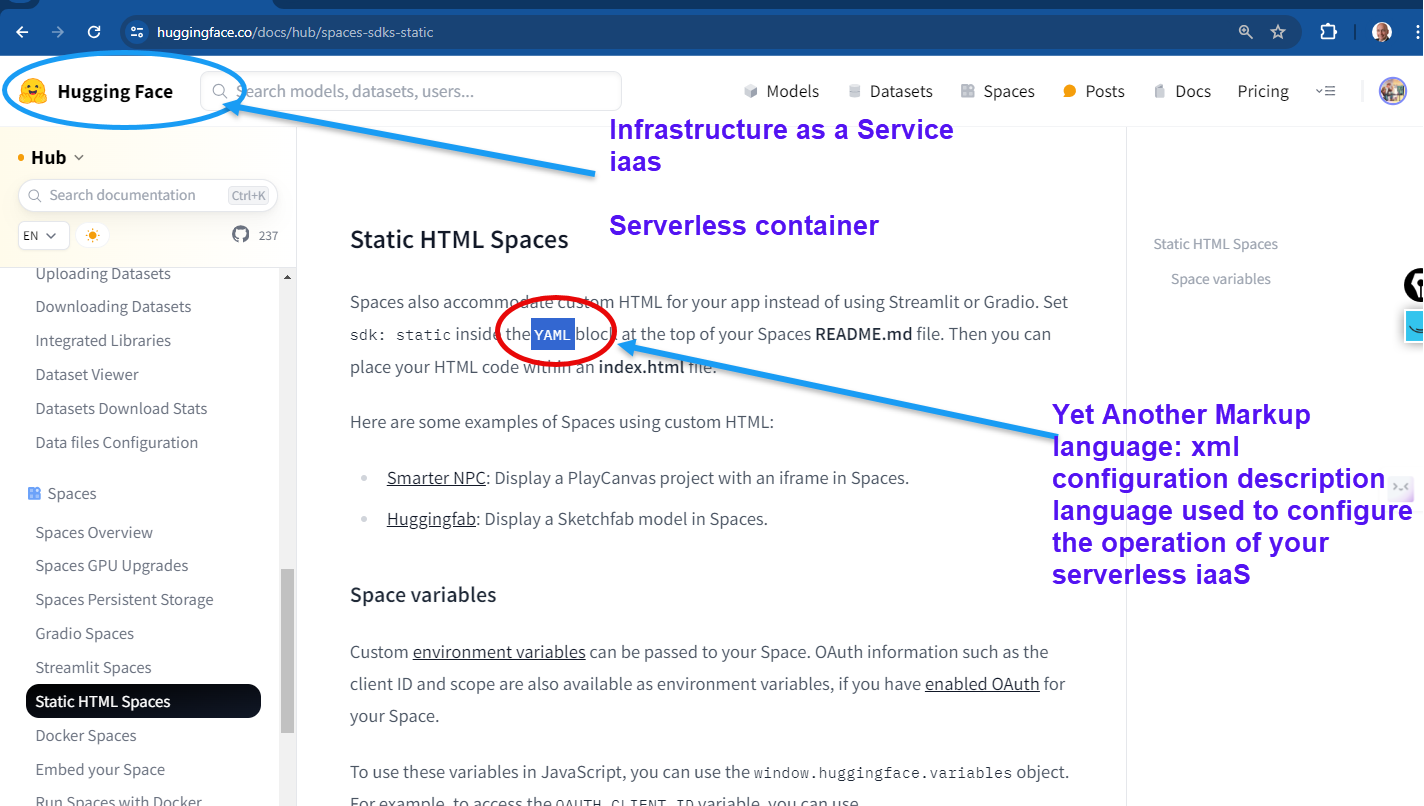The width and height of the screenshot is (1424, 806).
Task: Click the sidebar vertical scrollbar thumb
Action: [x=287, y=650]
